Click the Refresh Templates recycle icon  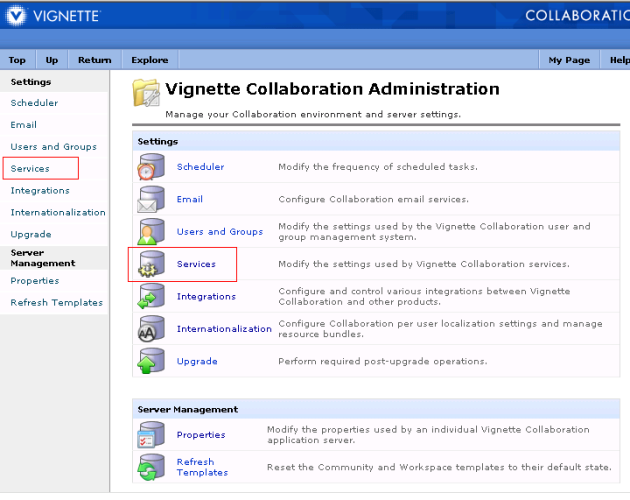click(151, 467)
